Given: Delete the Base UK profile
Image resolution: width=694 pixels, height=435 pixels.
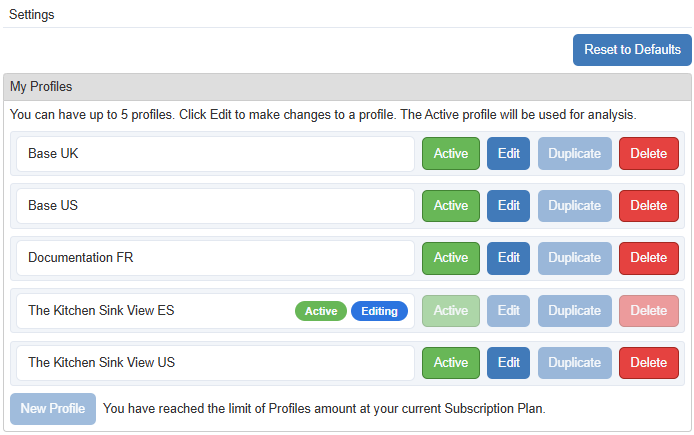Looking at the screenshot, I should point(648,154).
